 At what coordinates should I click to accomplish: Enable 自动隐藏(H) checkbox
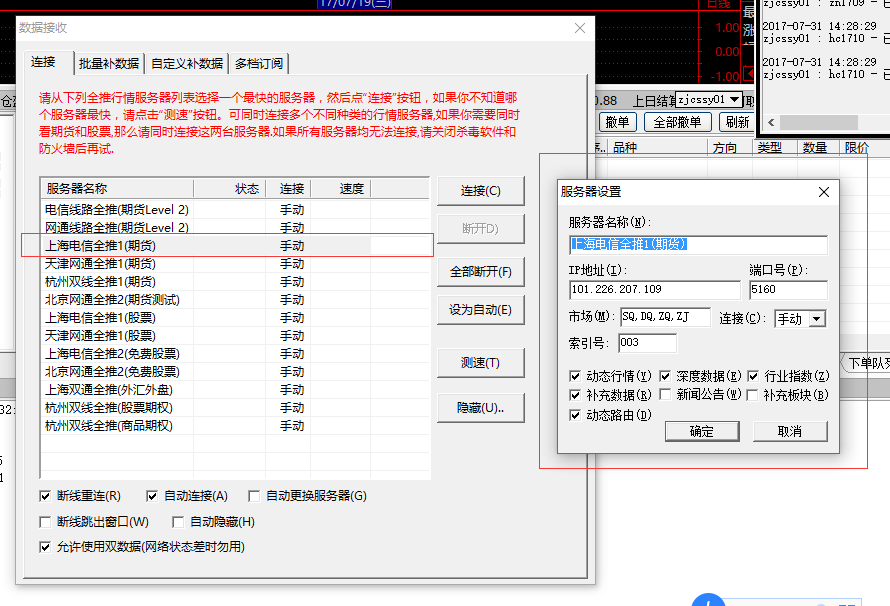(x=178, y=522)
